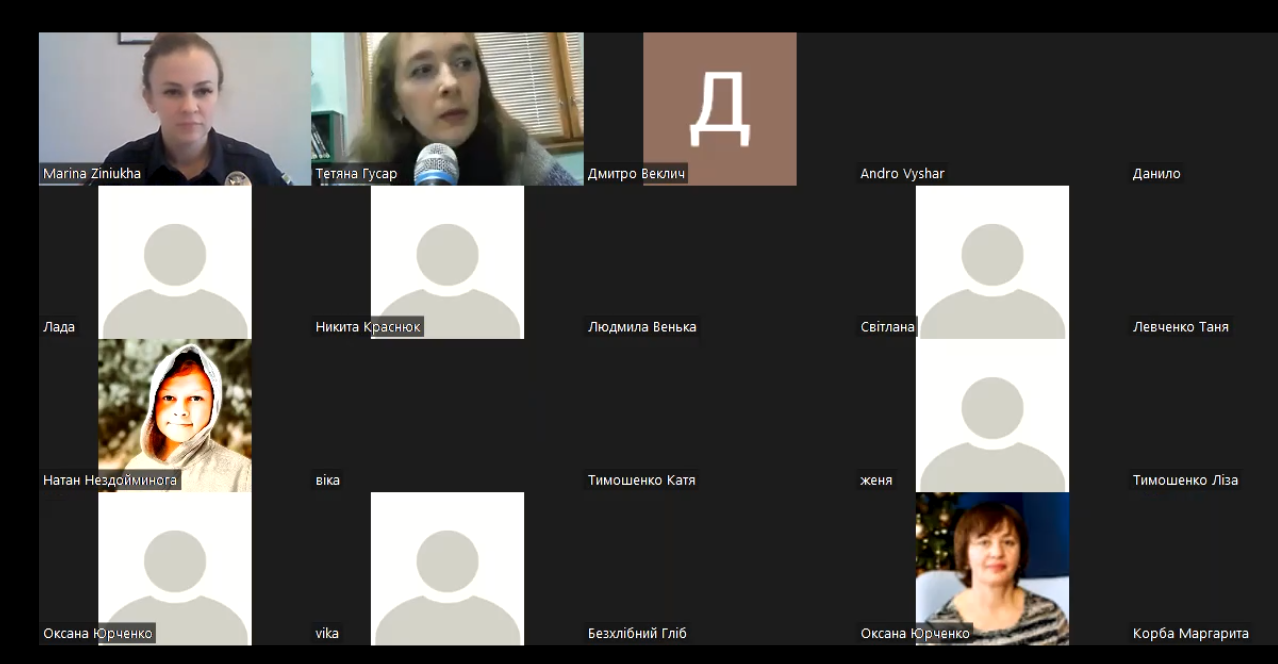The image size is (1278, 664).
Task: Select the Левченко Таня participant name
Action: point(1181,327)
